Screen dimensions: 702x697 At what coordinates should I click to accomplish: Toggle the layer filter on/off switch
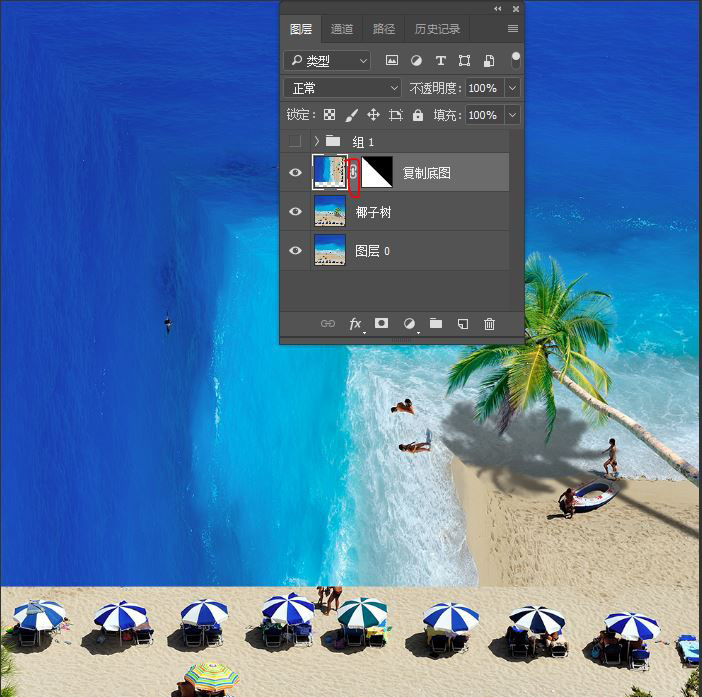(x=516, y=60)
